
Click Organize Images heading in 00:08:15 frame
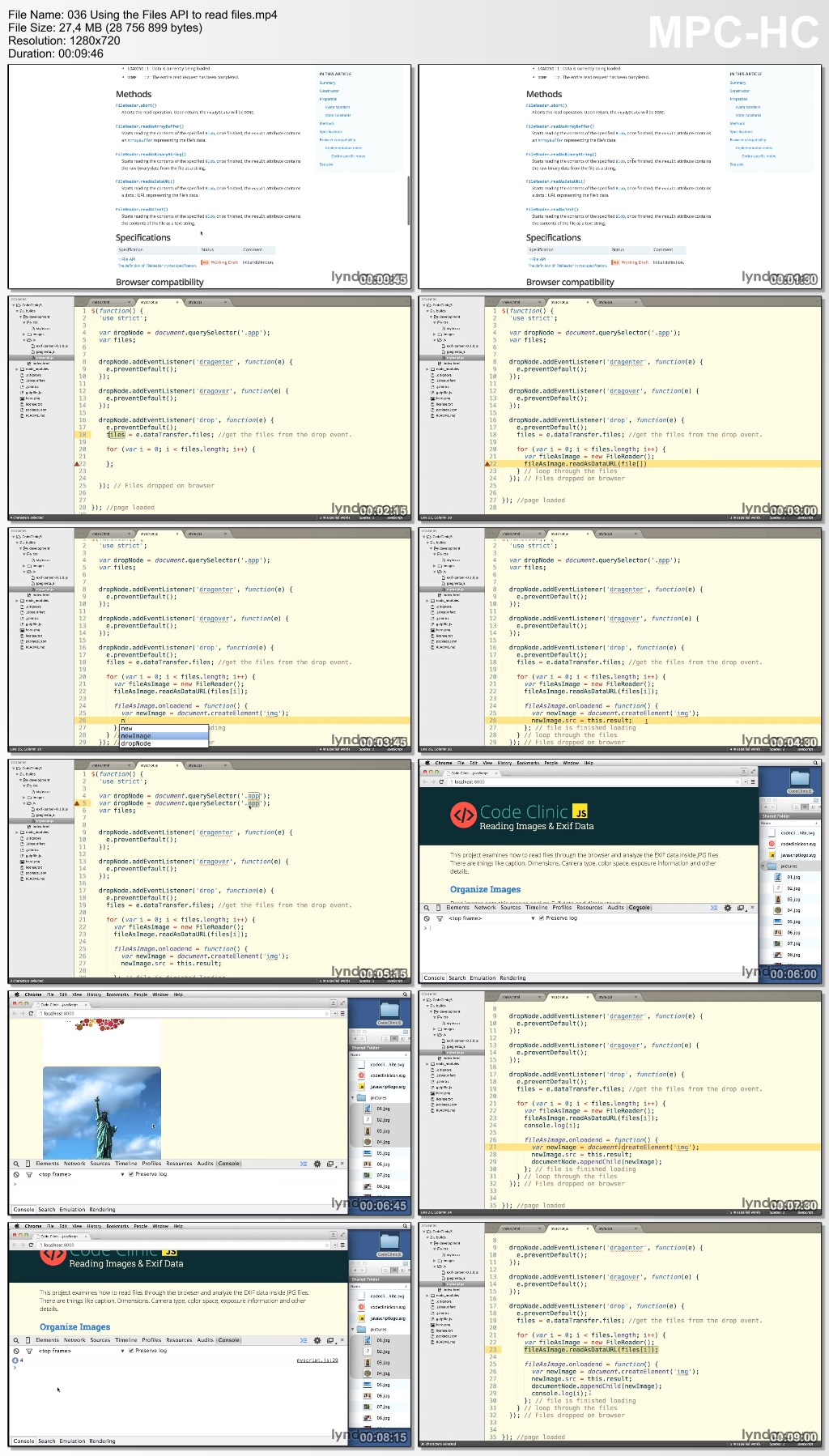pos(75,1327)
